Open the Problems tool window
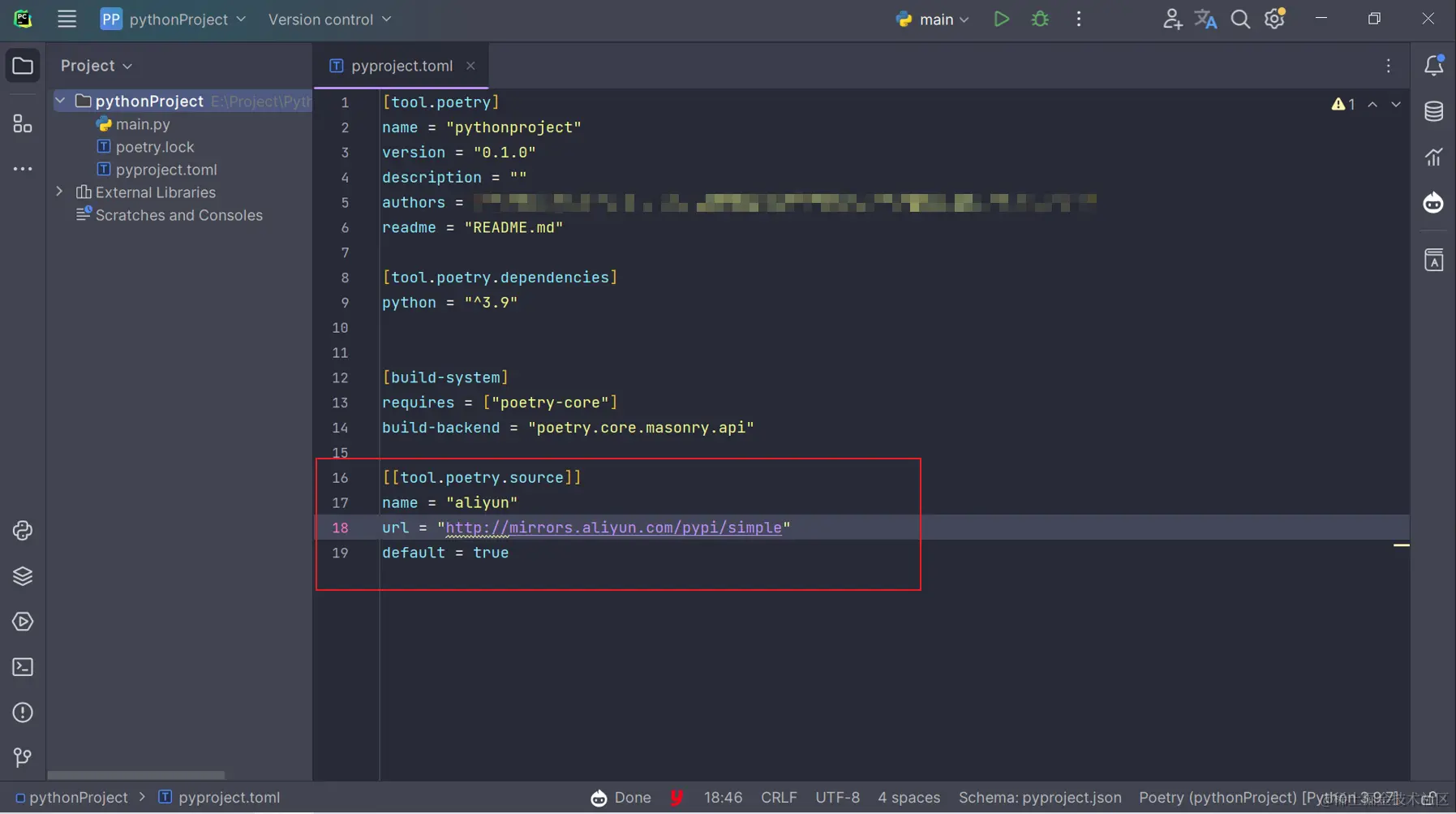Image resolution: width=1456 pixels, height=814 pixels. (x=23, y=713)
